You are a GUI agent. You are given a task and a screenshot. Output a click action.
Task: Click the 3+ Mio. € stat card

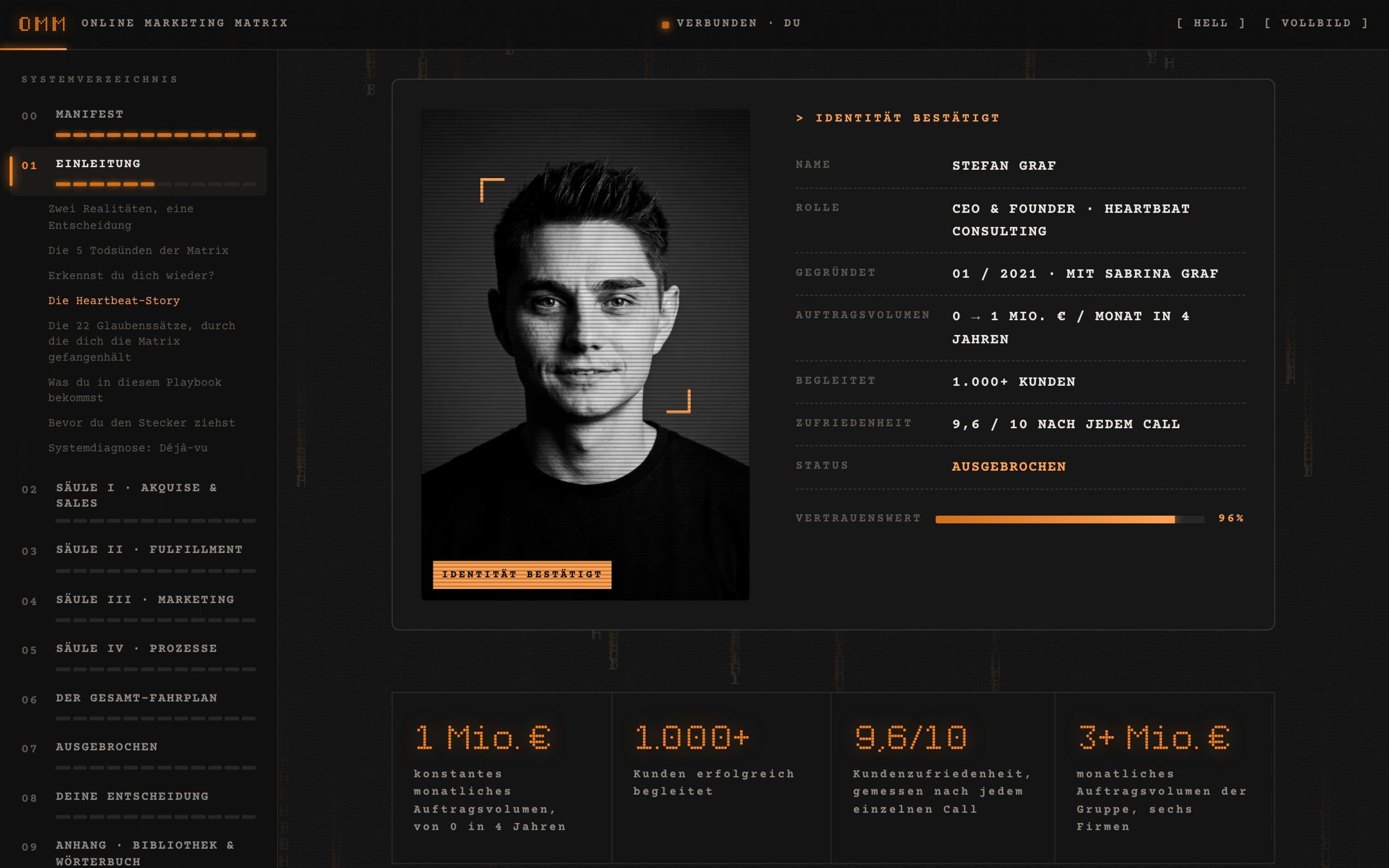coord(1164,778)
